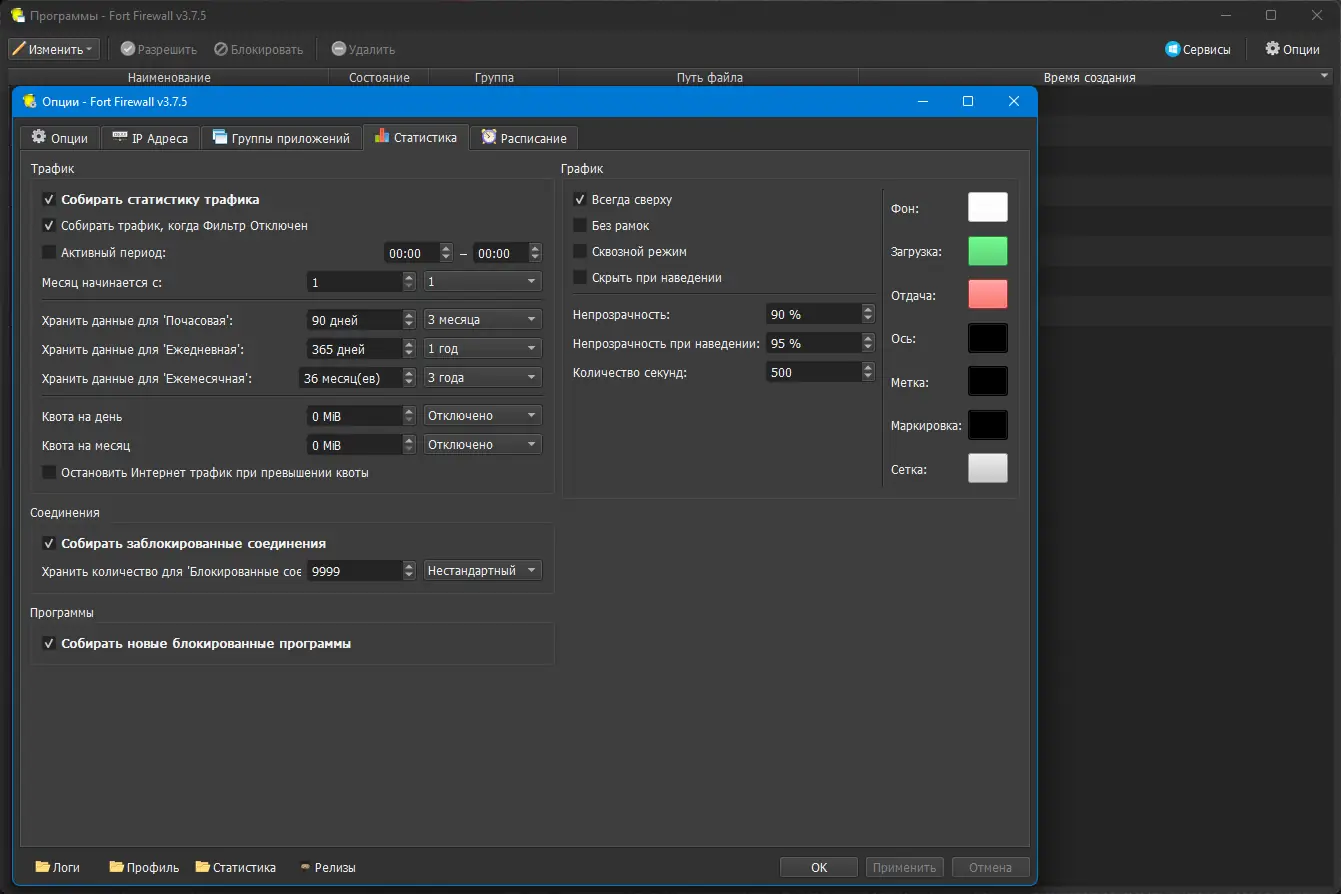
Task: Open Статистика folder in bottom bar
Action: pyautogui.click(x=235, y=867)
